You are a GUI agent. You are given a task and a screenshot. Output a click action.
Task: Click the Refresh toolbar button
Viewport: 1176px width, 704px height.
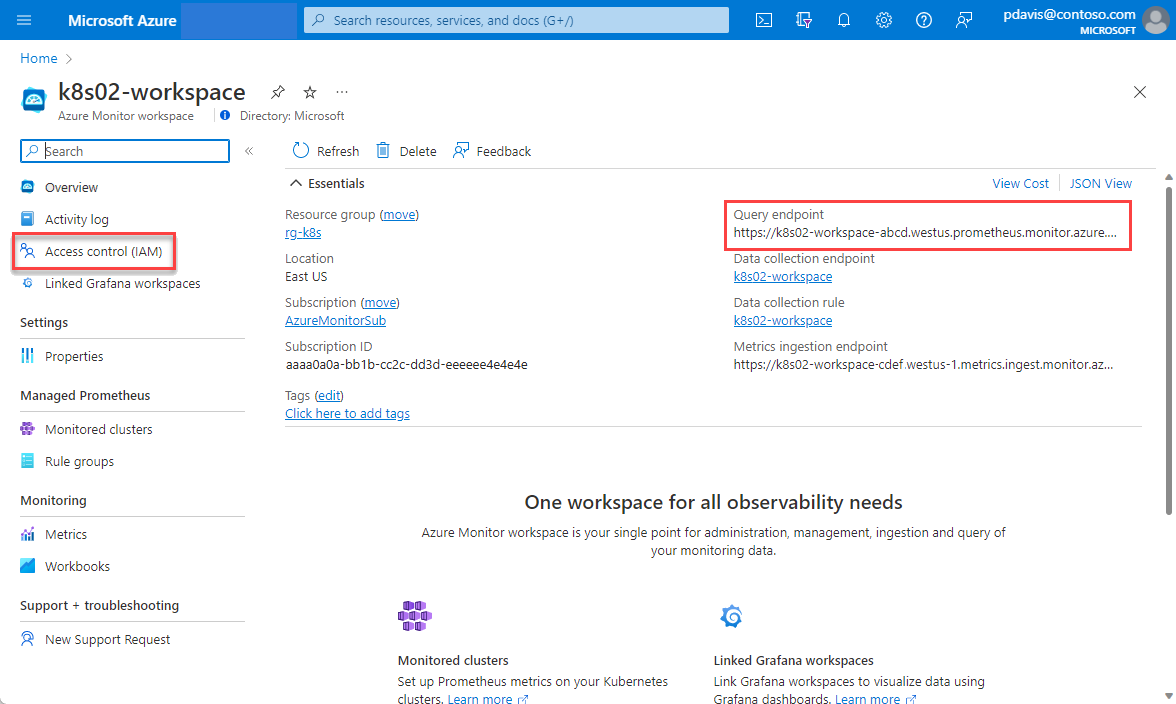326,151
